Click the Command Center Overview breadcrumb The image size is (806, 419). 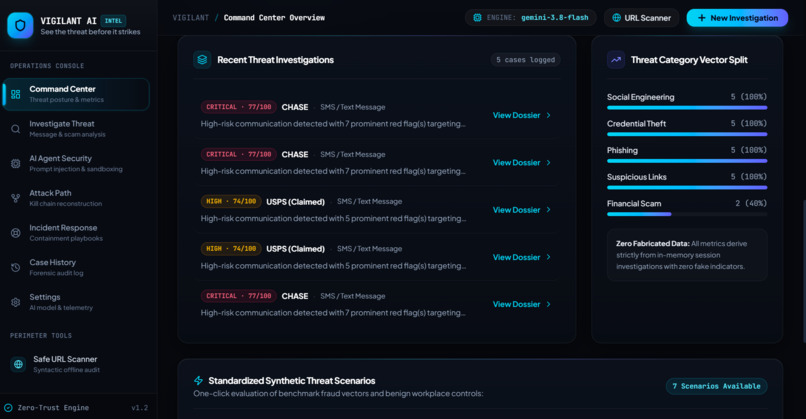(x=274, y=17)
